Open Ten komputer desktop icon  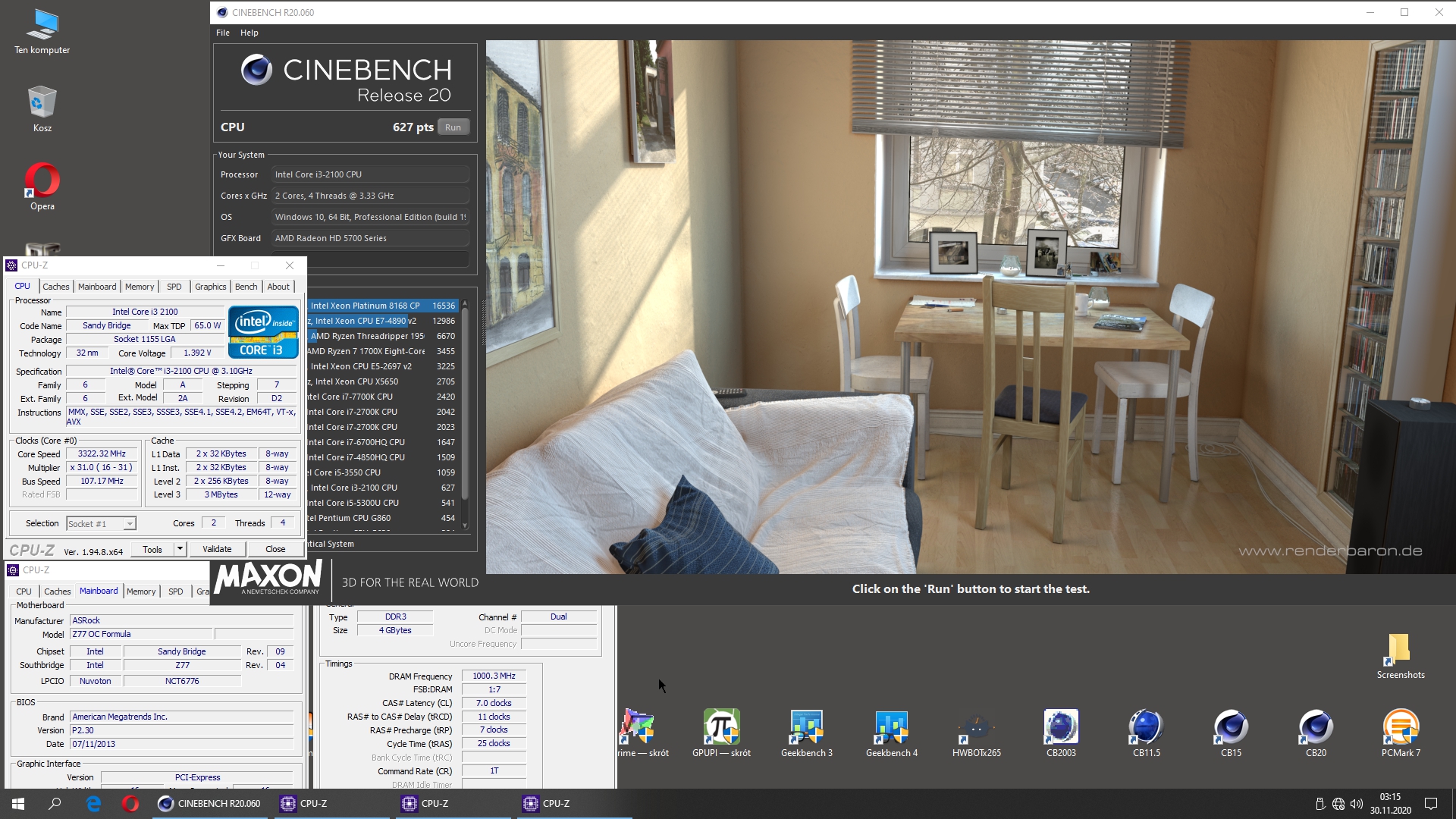[42, 32]
